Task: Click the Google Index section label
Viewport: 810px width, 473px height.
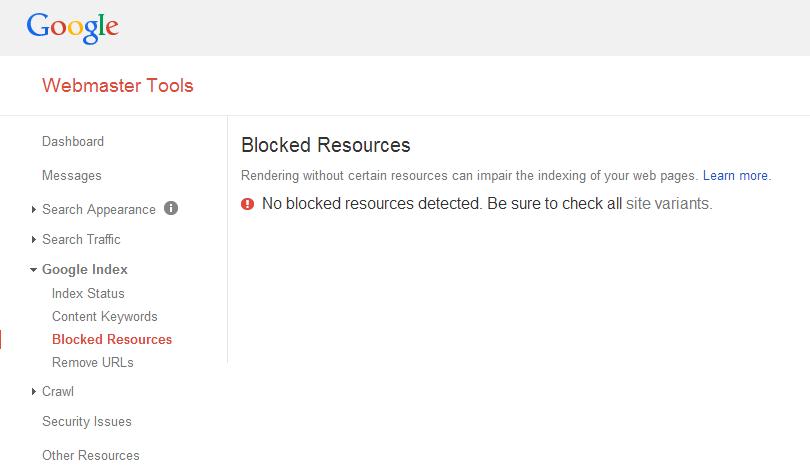Action: tap(85, 270)
